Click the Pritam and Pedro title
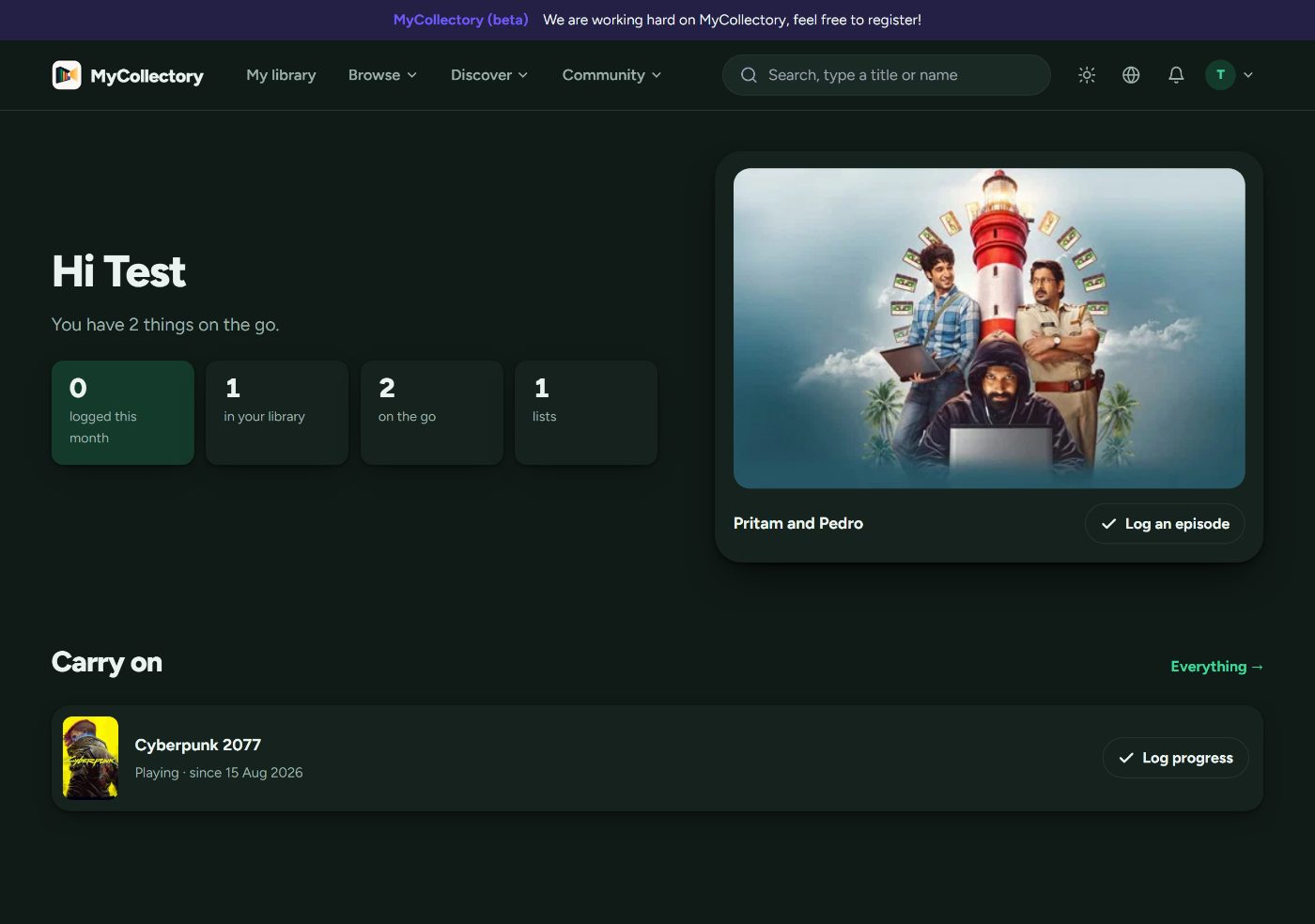The width and height of the screenshot is (1315, 924). (798, 524)
